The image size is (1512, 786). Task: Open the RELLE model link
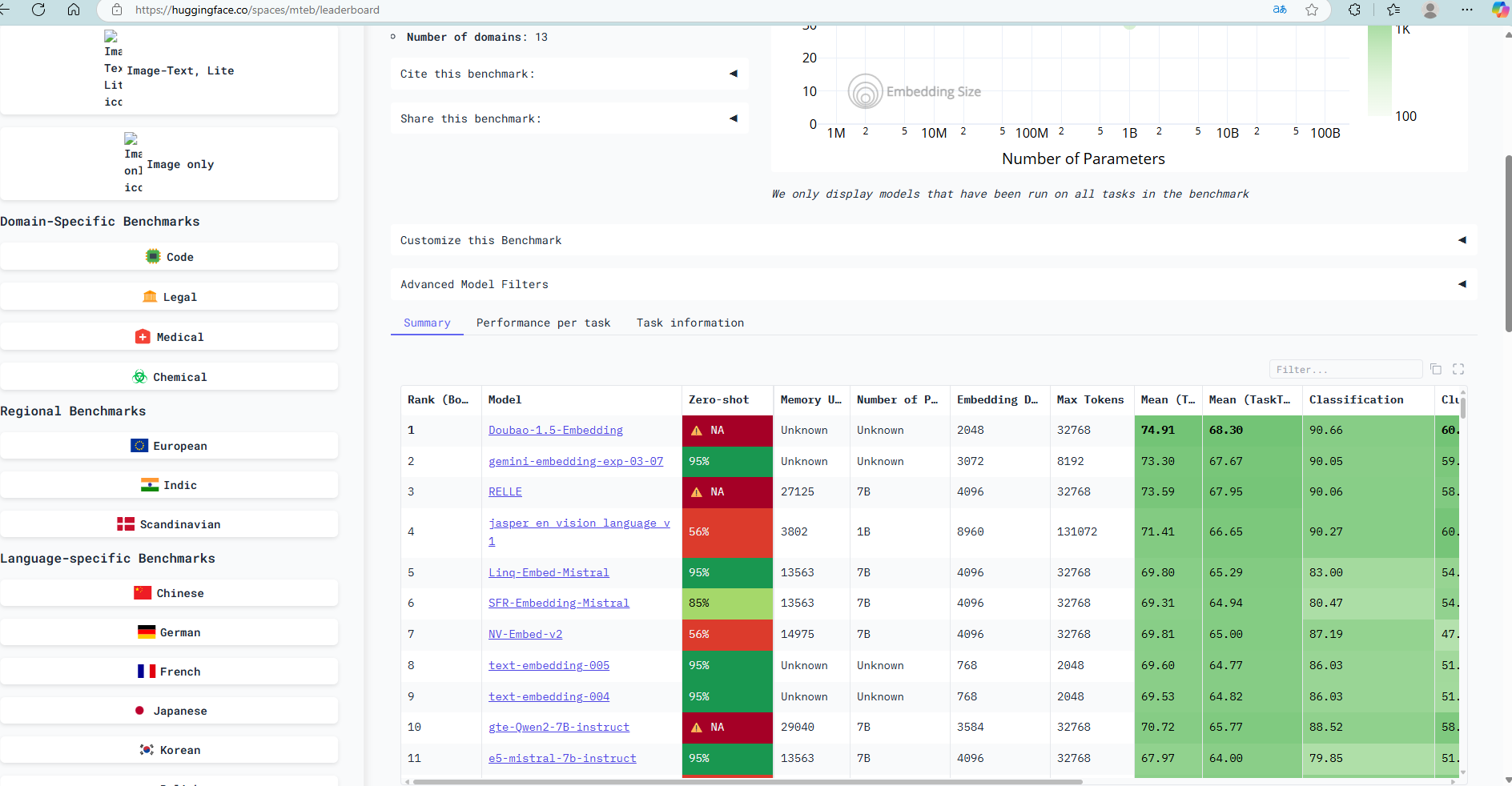point(505,491)
